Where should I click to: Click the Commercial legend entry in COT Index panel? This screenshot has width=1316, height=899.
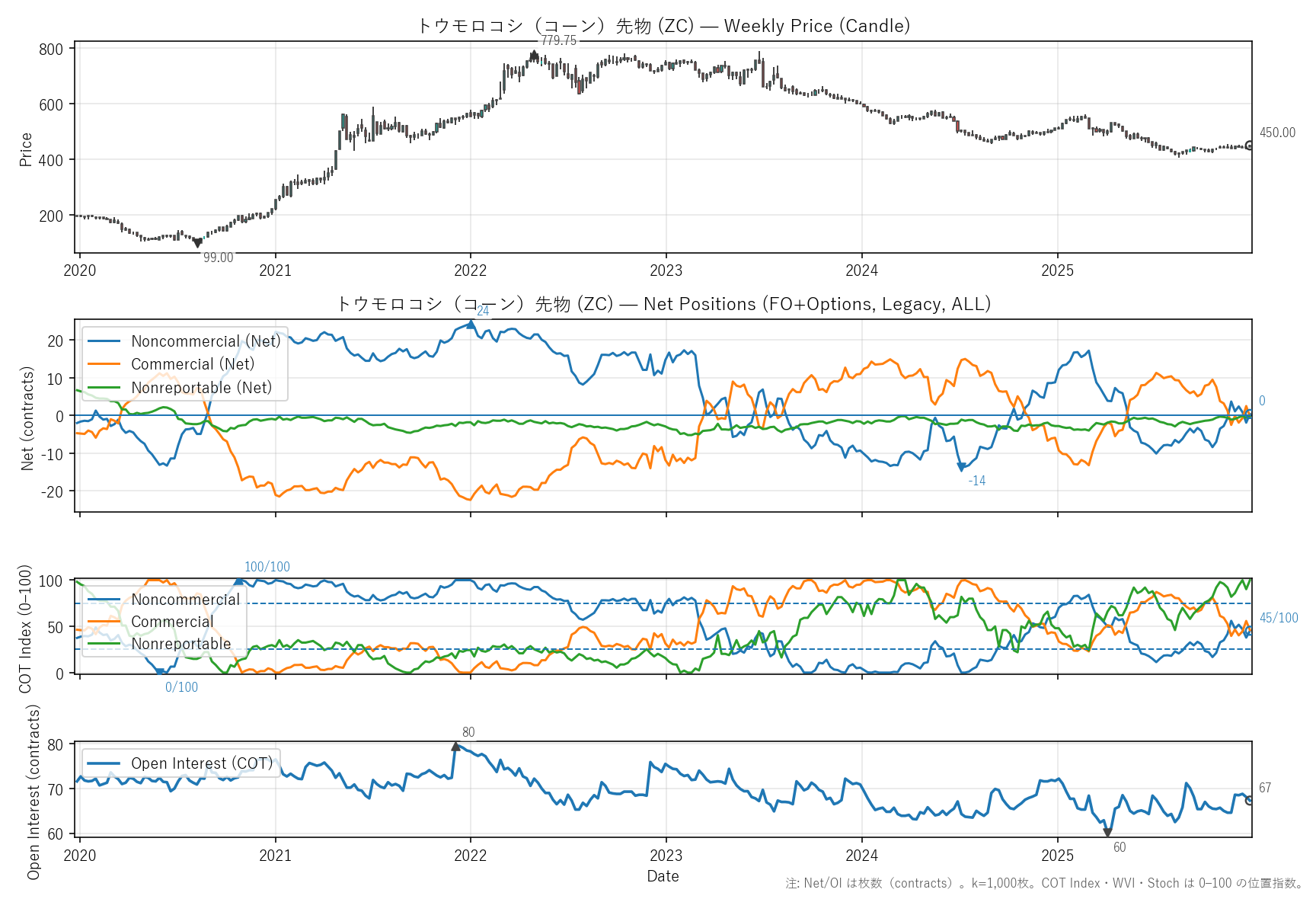(x=172, y=622)
